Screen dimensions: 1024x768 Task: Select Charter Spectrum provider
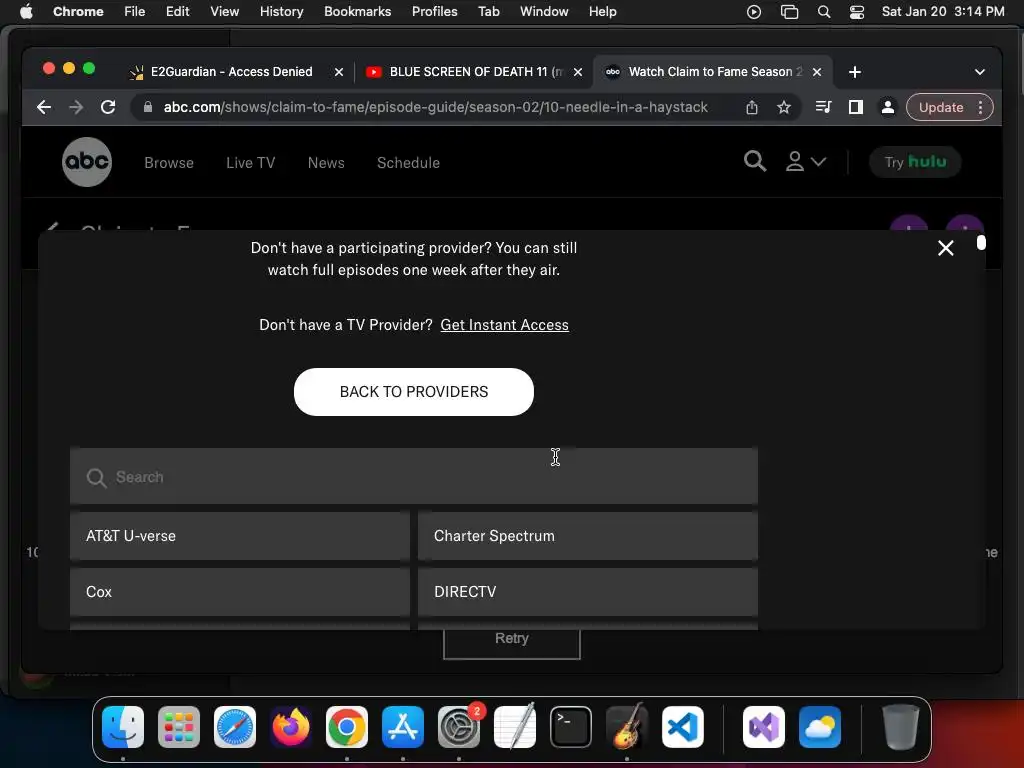point(588,536)
